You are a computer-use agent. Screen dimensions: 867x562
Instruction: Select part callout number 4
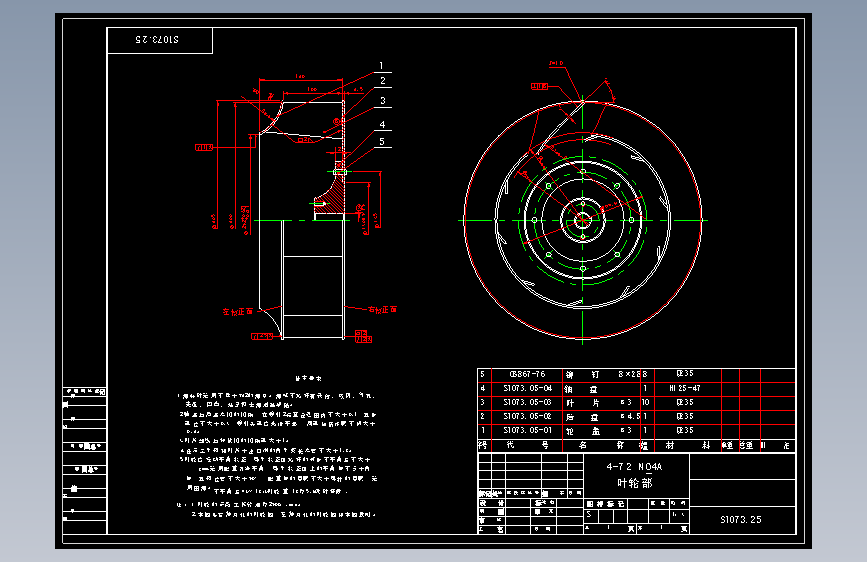382,124
